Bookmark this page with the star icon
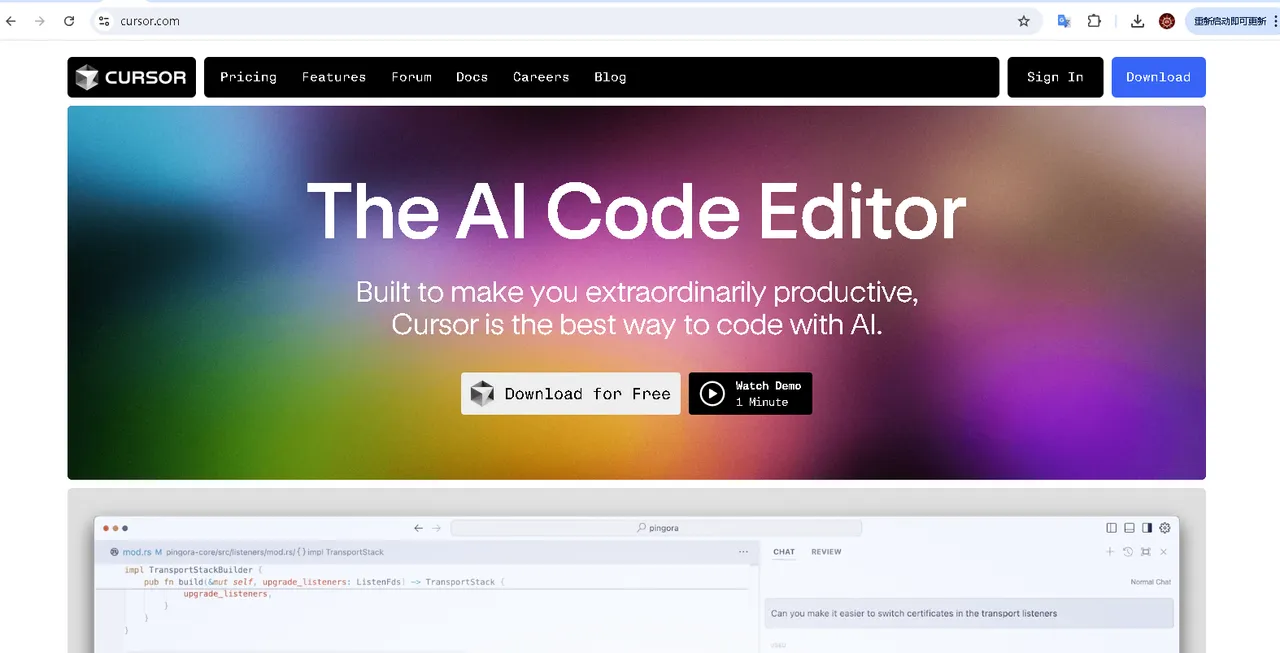1280x653 pixels. 1024,21
